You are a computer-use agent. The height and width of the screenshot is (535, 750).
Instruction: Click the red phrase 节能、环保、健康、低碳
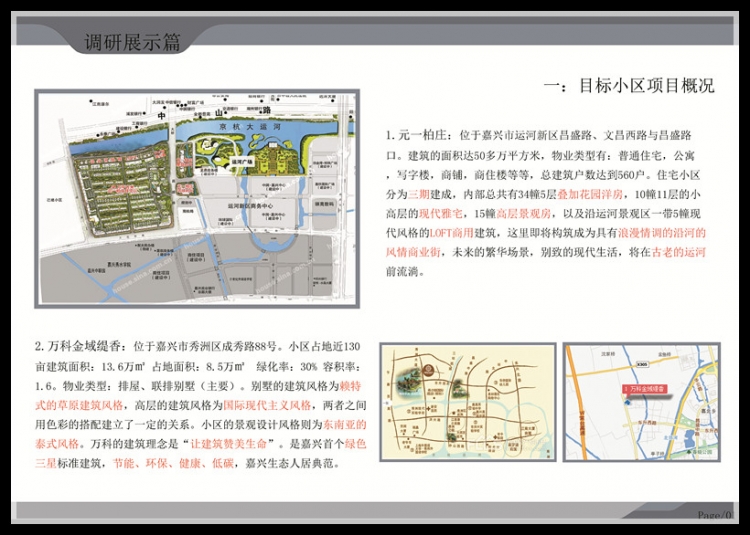[x=173, y=464]
